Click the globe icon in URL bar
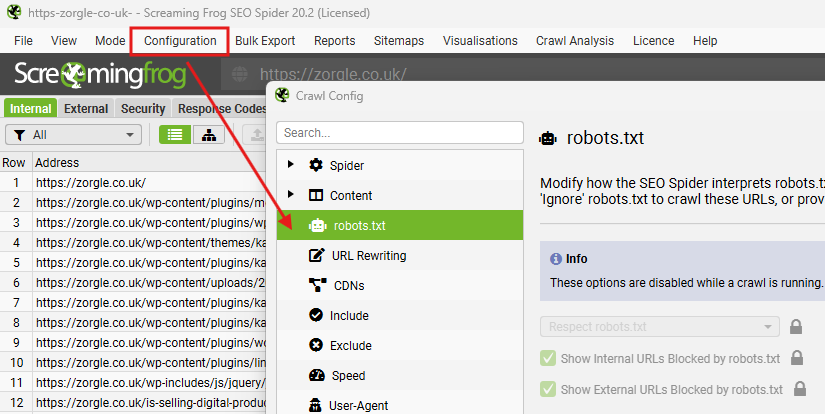Viewport: 825px width, 414px height. pos(239,75)
